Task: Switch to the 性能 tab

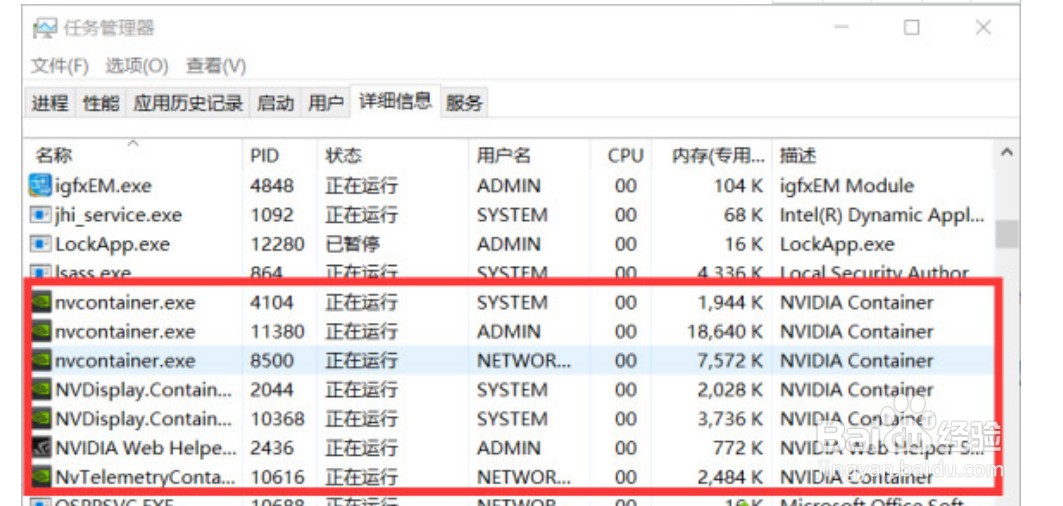Action: click(x=101, y=103)
